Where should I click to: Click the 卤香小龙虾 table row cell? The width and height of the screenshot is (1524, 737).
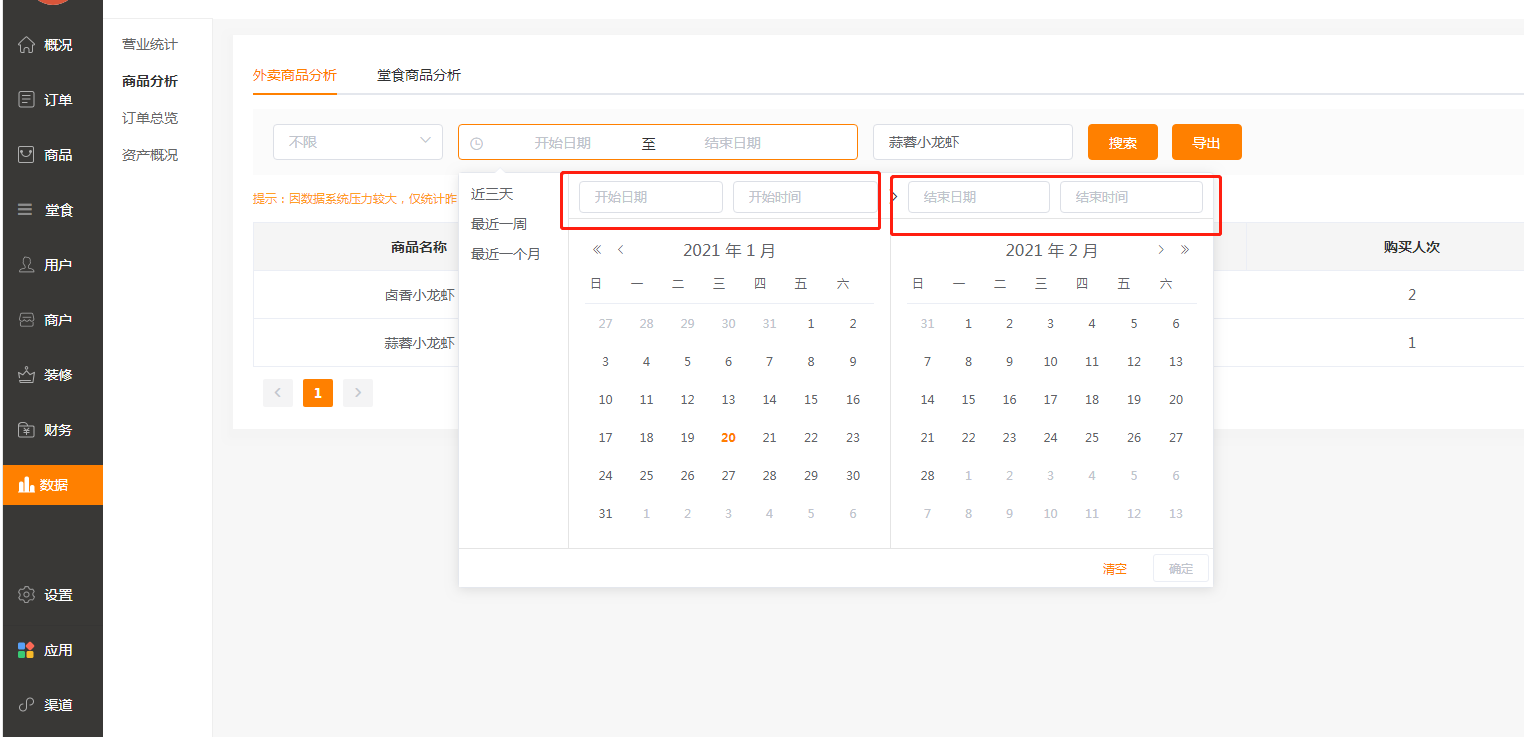(419, 295)
